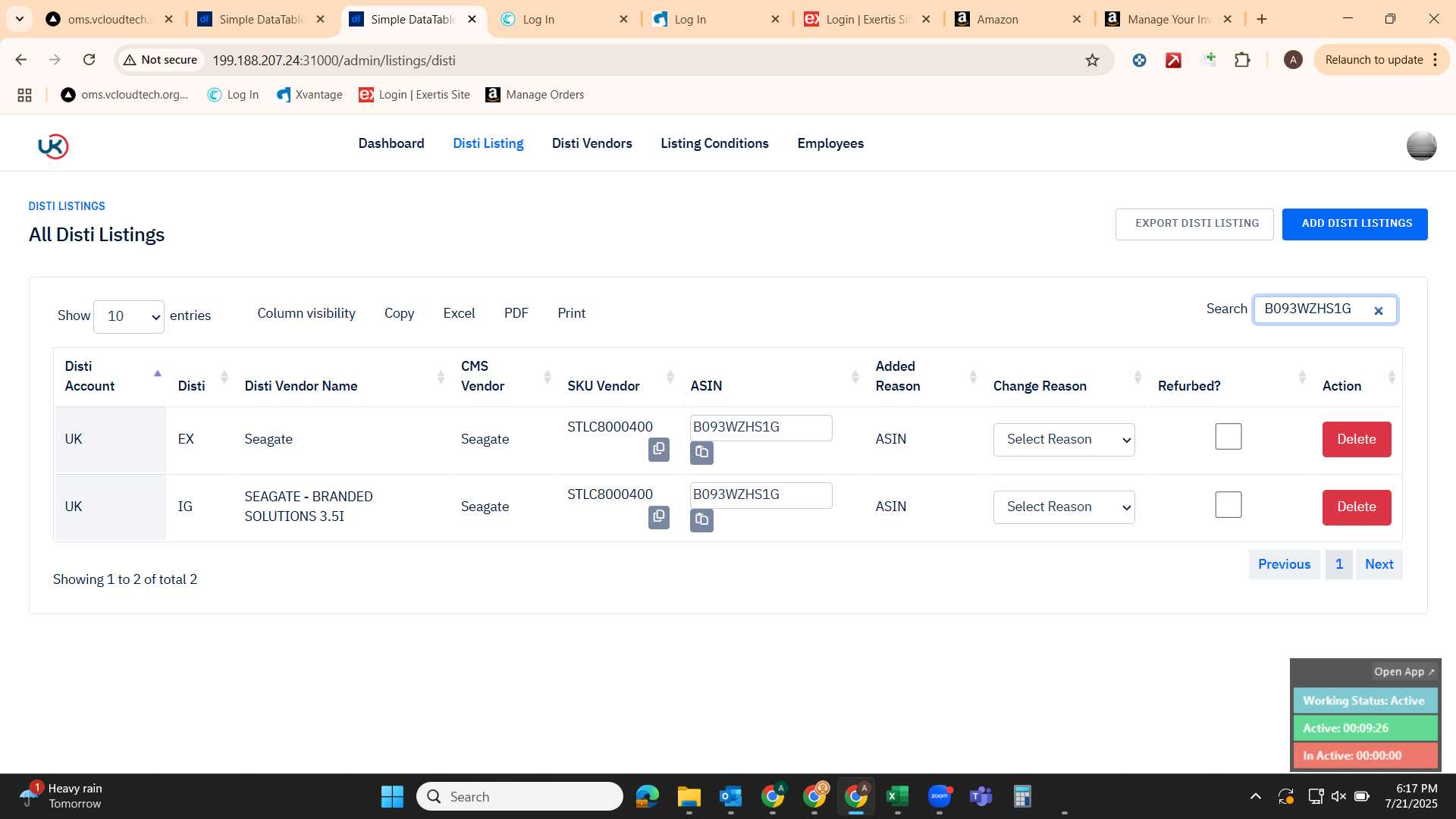The width and height of the screenshot is (1456, 819).
Task: Print the table
Action: (x=571, y=313)
